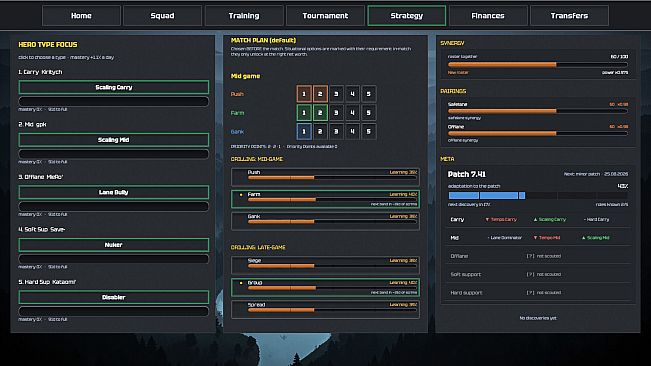Open the Home tab

(81, 16)
